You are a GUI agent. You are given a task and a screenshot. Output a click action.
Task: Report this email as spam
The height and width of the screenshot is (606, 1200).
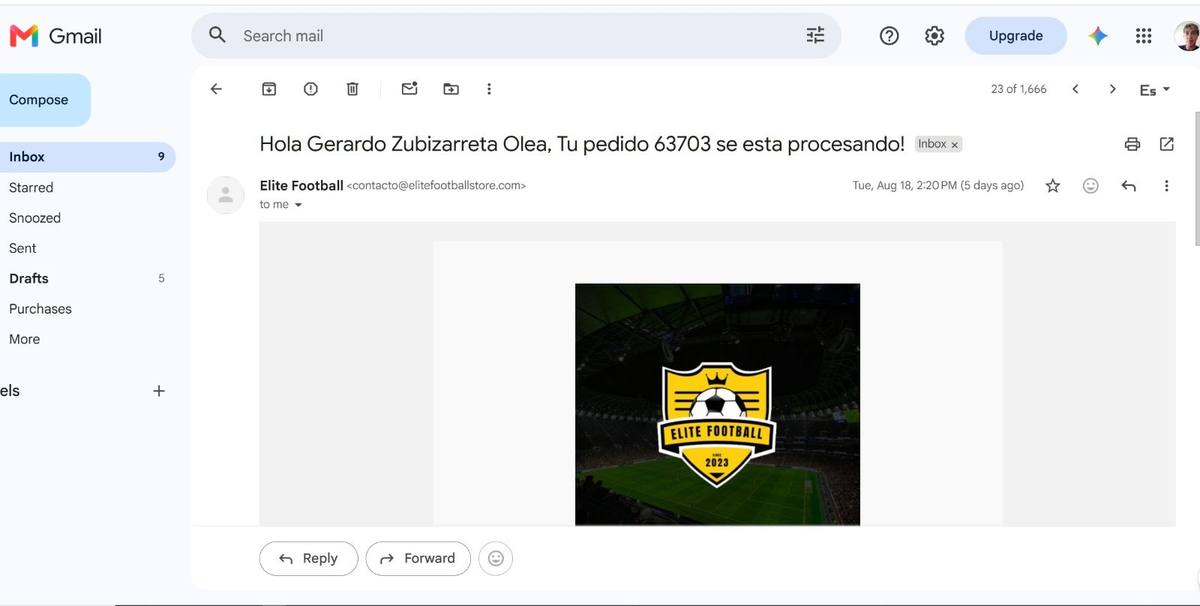coord(311,89)
